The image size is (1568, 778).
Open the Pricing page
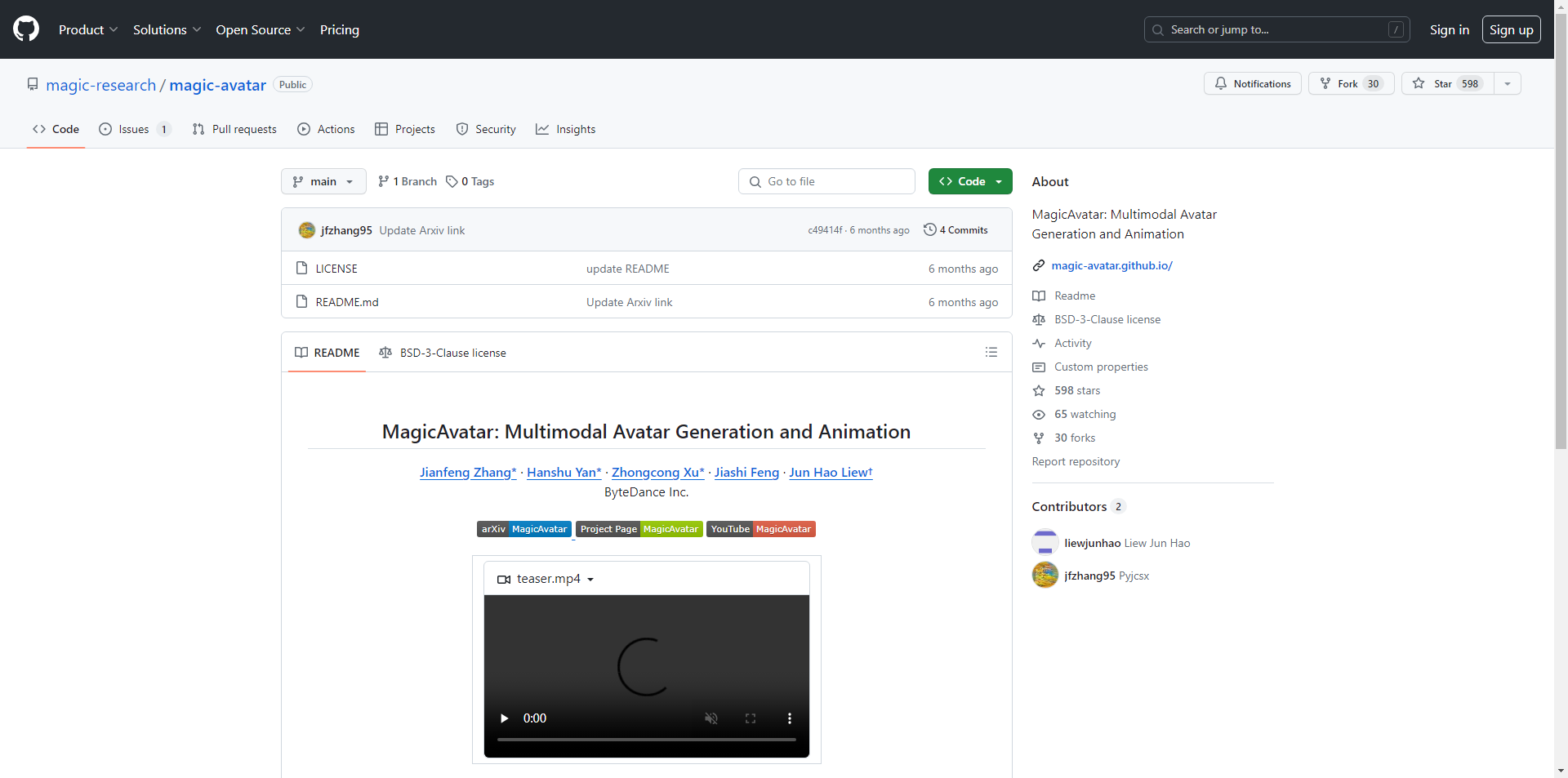340,29
